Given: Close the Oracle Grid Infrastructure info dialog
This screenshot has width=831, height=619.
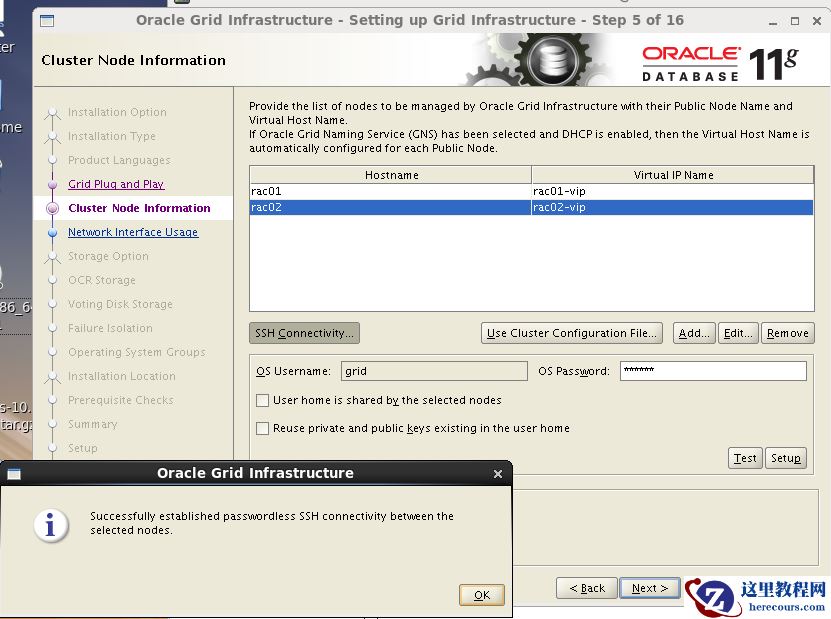Looking at the screenshot, I should 498,474.
